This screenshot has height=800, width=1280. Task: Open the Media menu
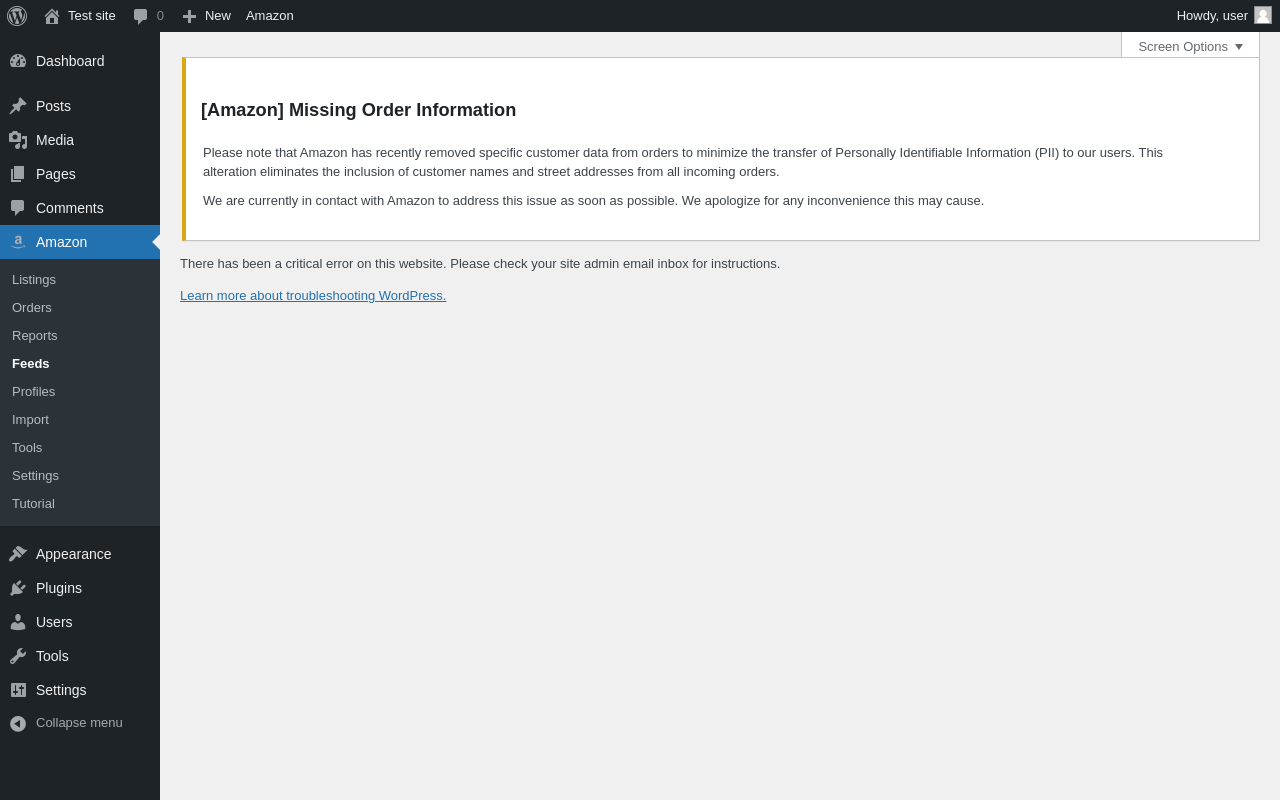(x=80, y=140)
